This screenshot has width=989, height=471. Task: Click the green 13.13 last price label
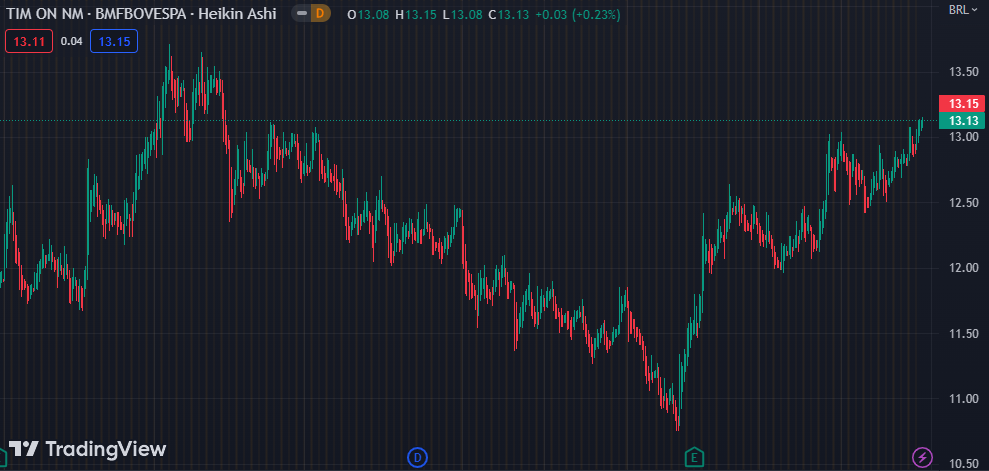[963, 120]
